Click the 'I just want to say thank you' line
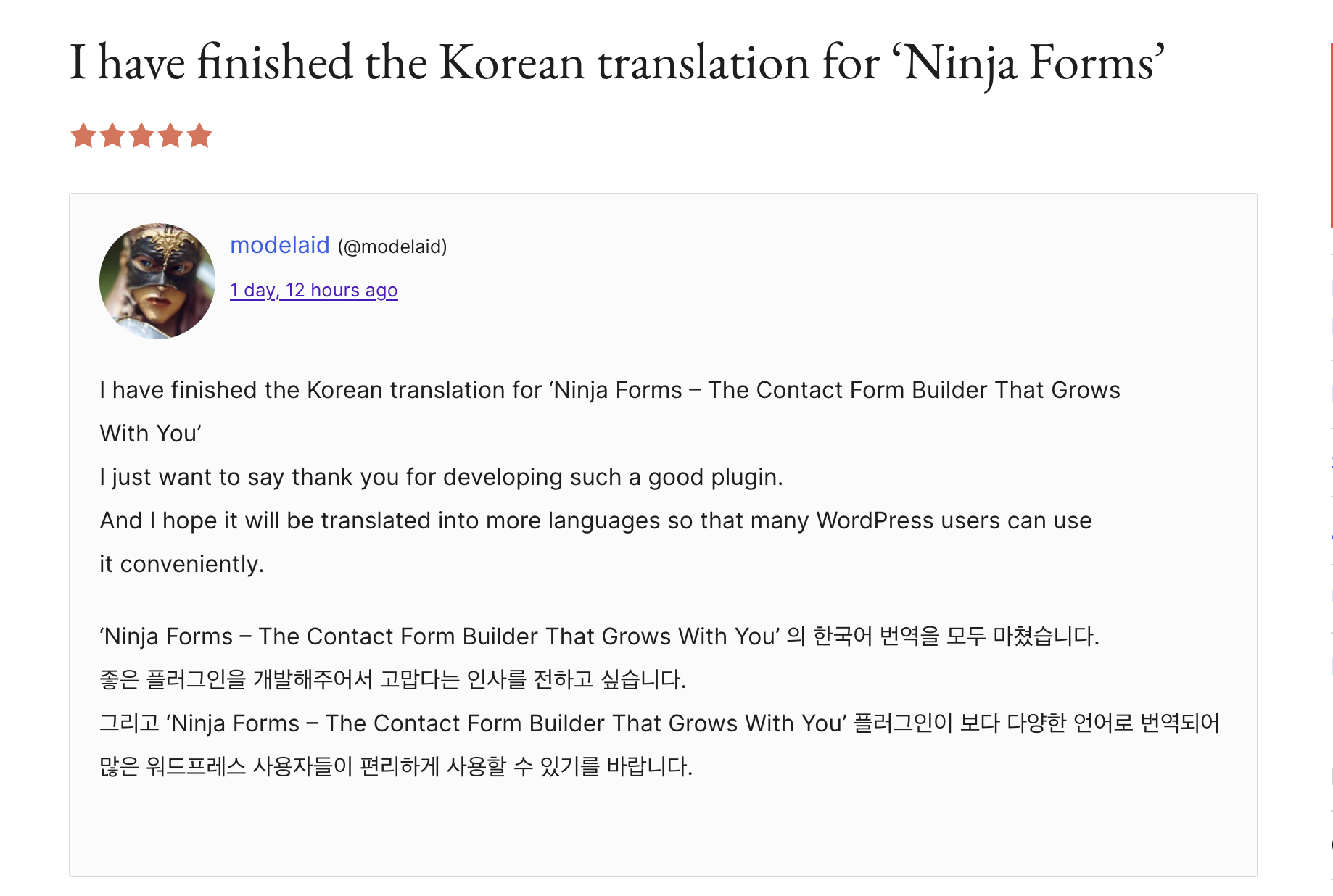Viewport: 1333px width, 896px height. [441, 477]
